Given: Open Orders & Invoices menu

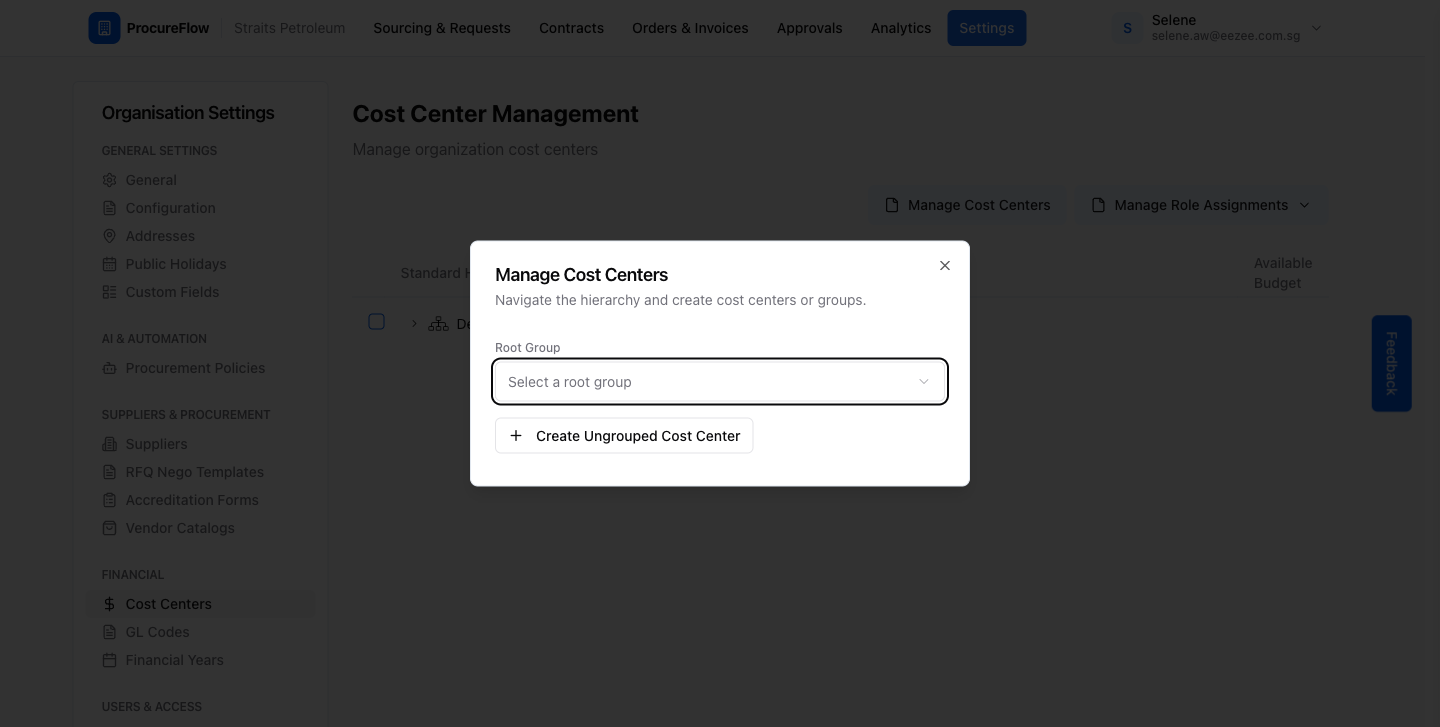Looking at the screenshot, I should pos(690,28).
